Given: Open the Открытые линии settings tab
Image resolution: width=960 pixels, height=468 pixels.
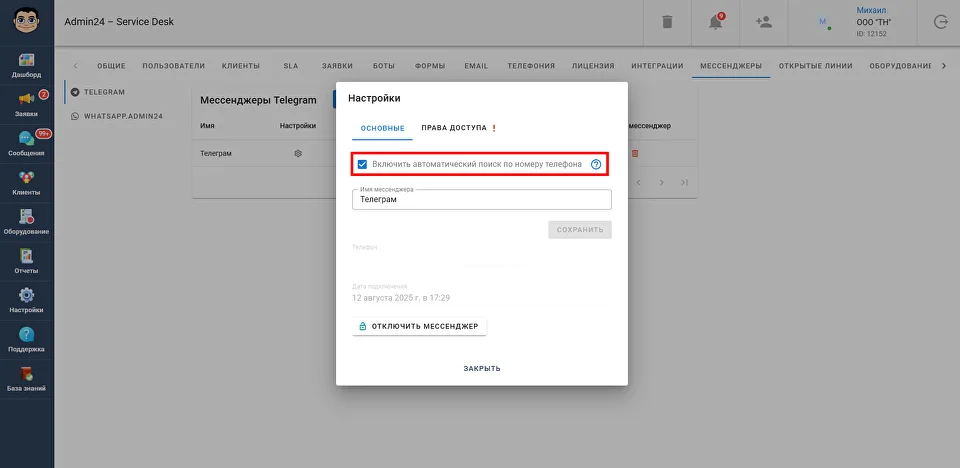Looking at the screenshot, I should [x=816, y=66].
